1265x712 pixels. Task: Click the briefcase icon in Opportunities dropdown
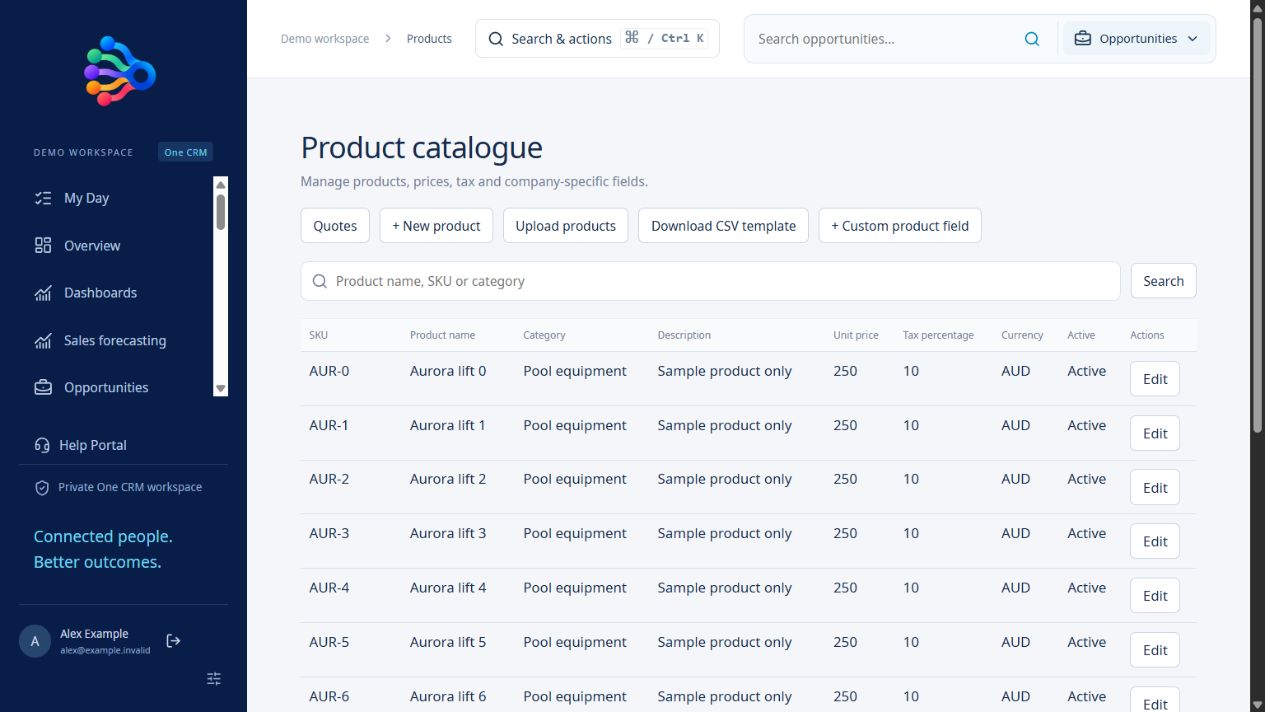(1083, 39)
